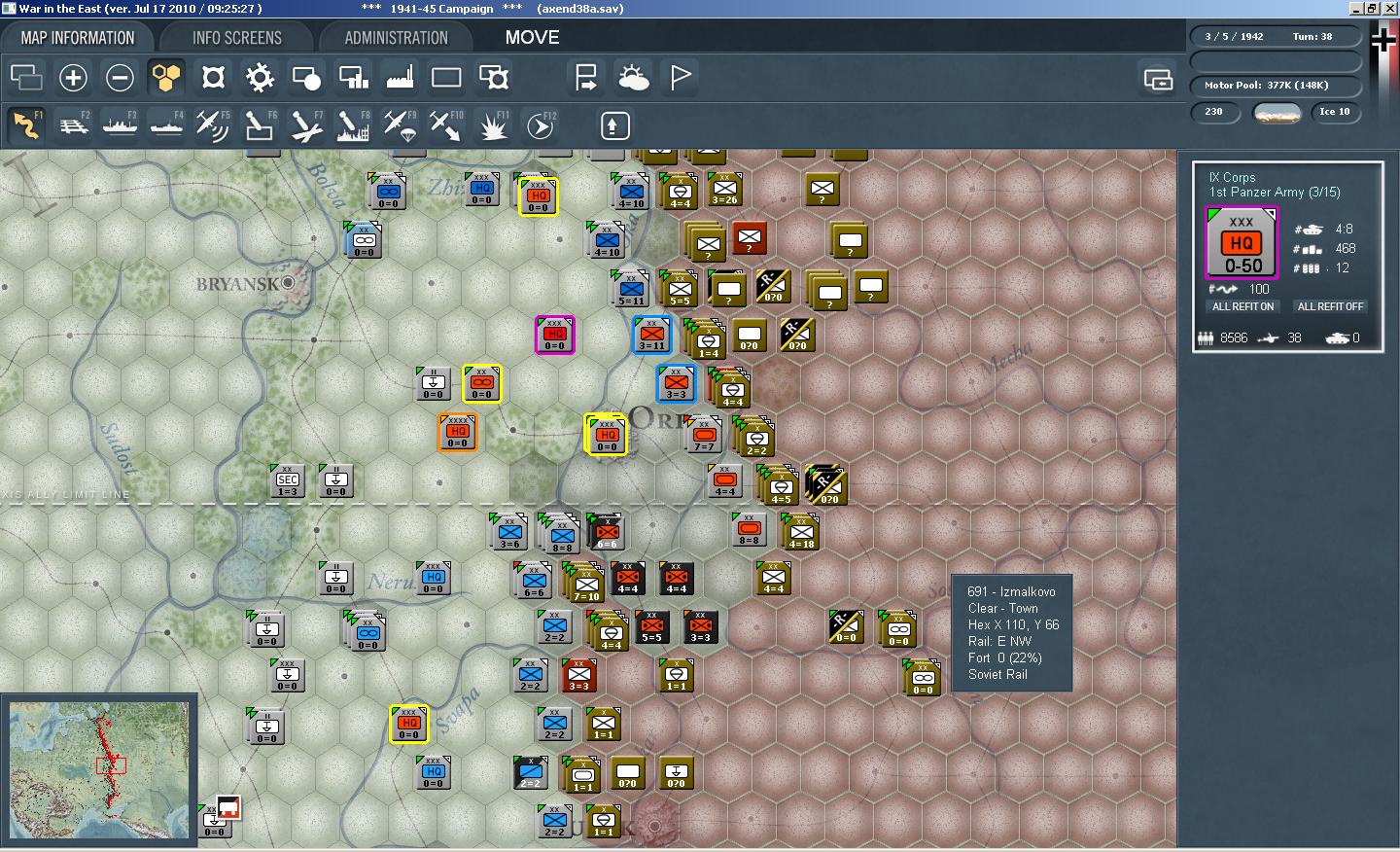Click the Ice 10 ground condition readout

coord(1334,112)
